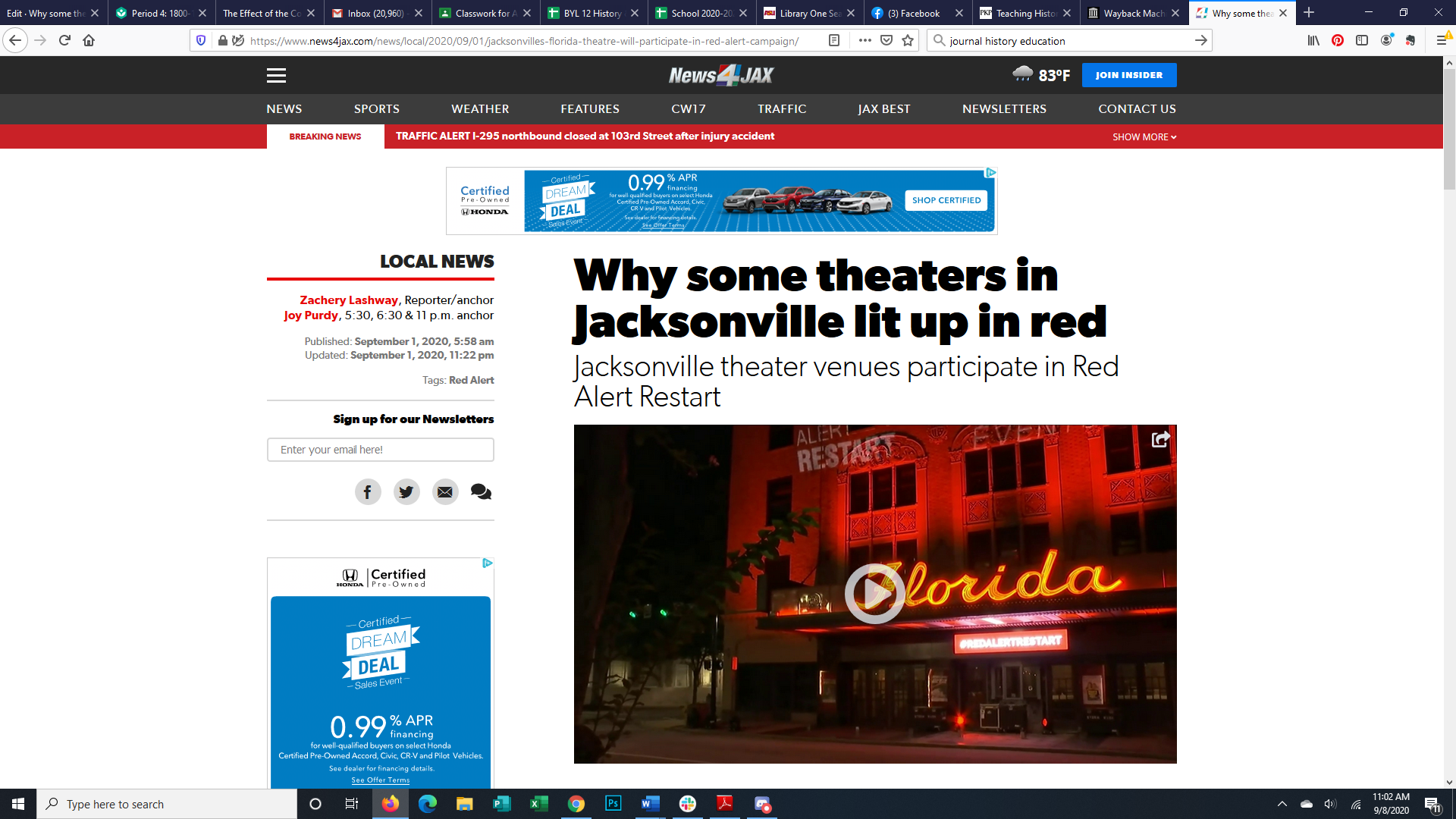Open the WEATHER nav section
Screen dimensions: 1456x819
coord(480,109)
